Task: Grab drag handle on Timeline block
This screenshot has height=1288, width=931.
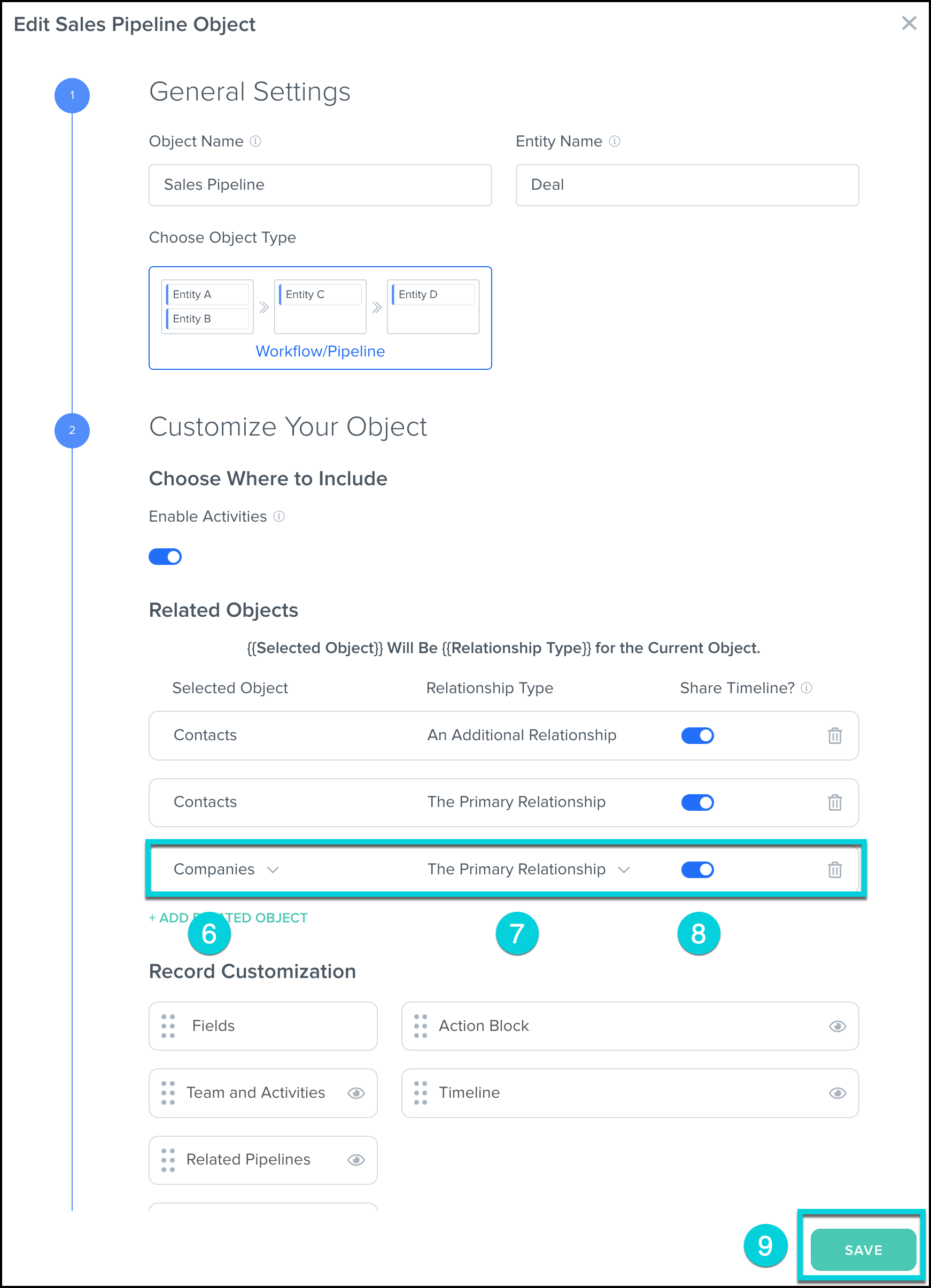Action: 421,1092
